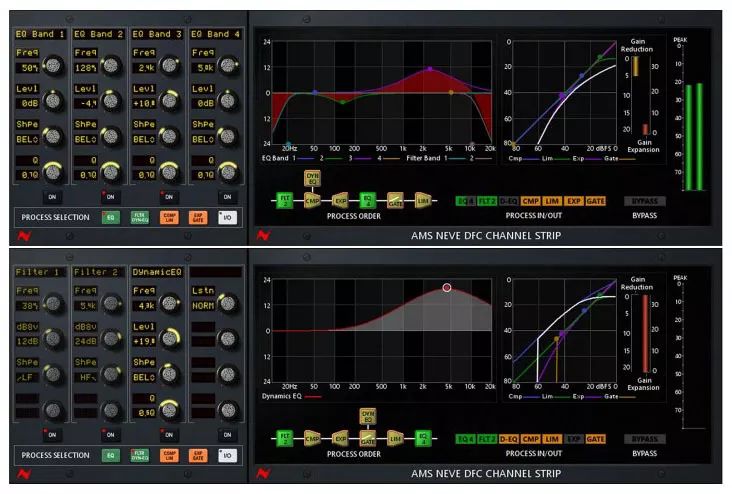
Task: Click the DynamicEQ Q knob
Action: point(169,410)
